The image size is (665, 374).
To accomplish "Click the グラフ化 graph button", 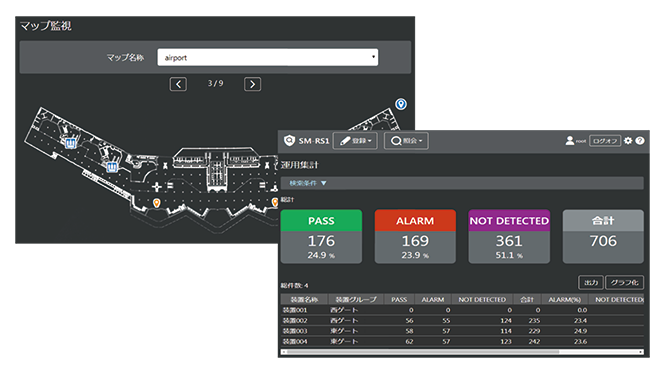I will tap(624, 282).
